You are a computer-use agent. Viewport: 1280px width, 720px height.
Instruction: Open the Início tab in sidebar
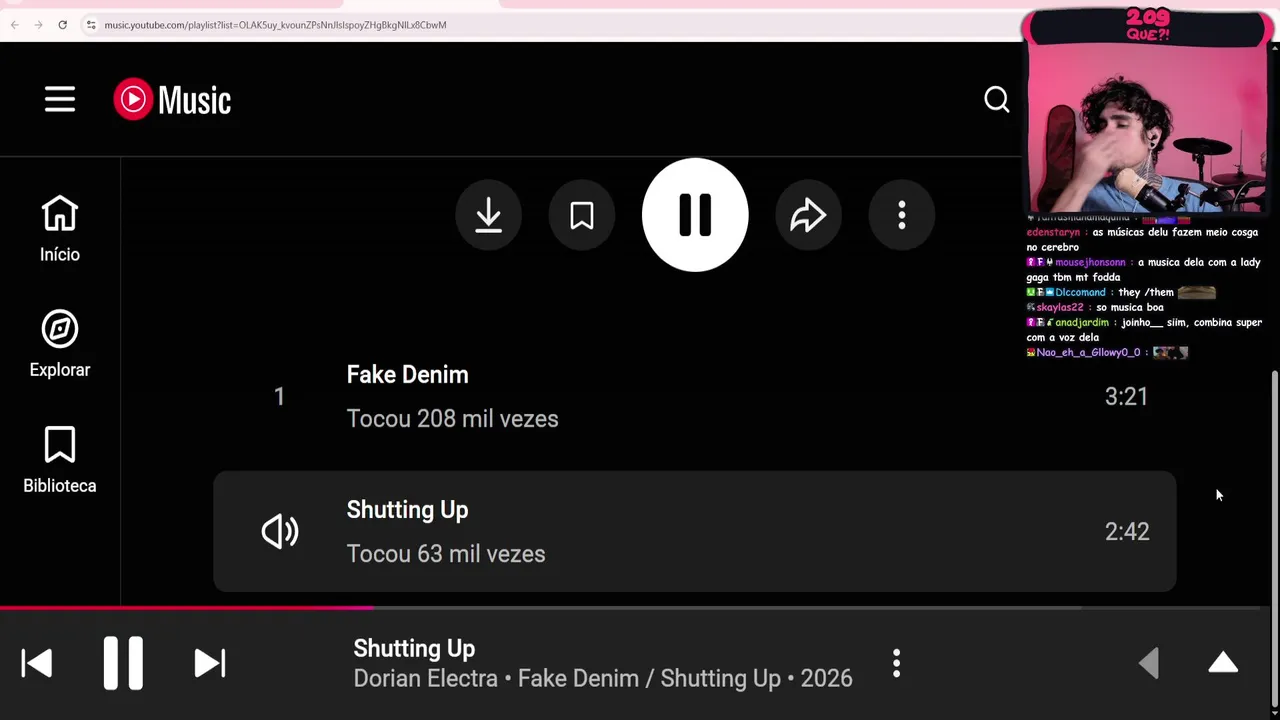pyautogui.click(x=60, y=229)
